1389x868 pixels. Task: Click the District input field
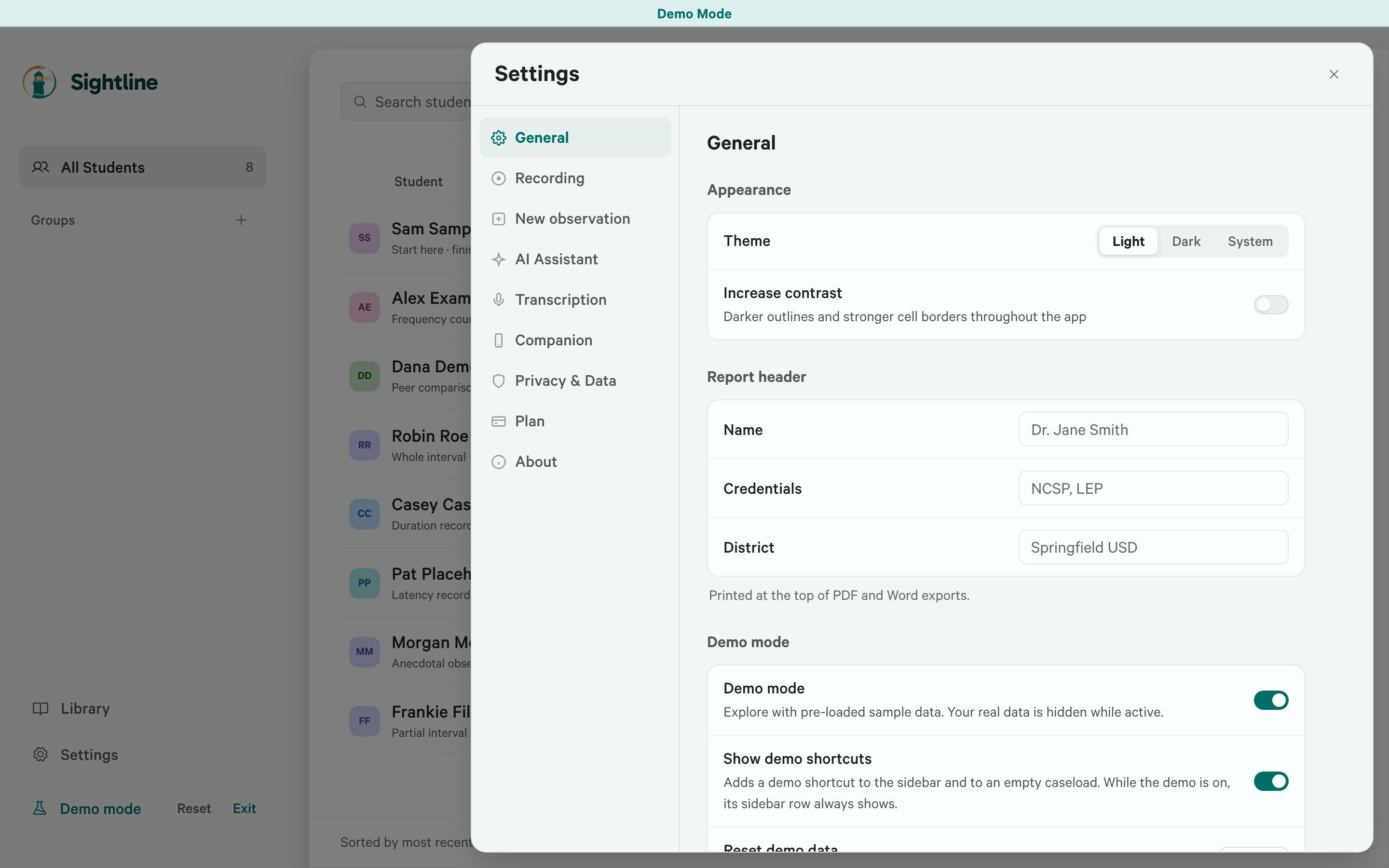[x=1153, y=547]
